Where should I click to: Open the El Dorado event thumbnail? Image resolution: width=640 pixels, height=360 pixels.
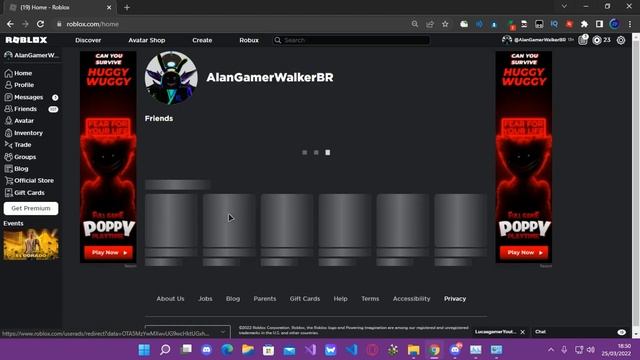pos(31,244)
